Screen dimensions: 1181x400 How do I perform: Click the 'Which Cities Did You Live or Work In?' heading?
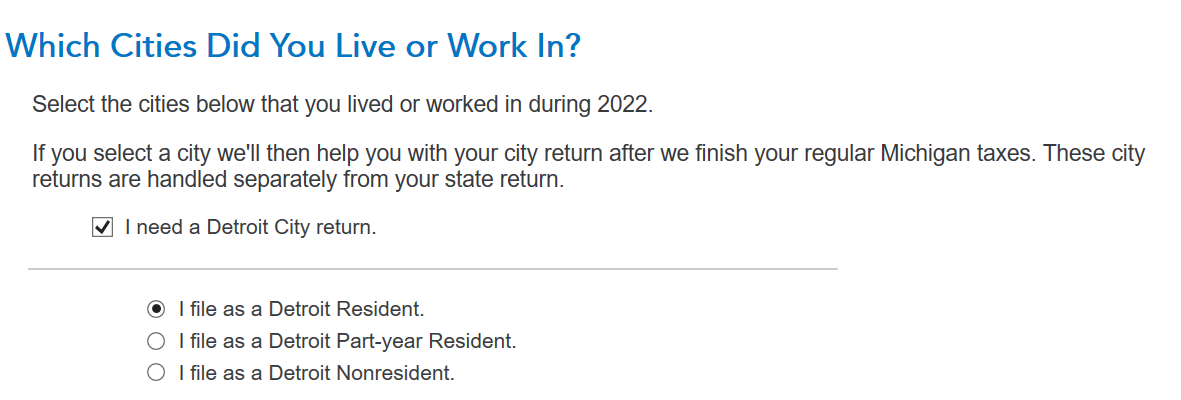click(x=294, y=45)
